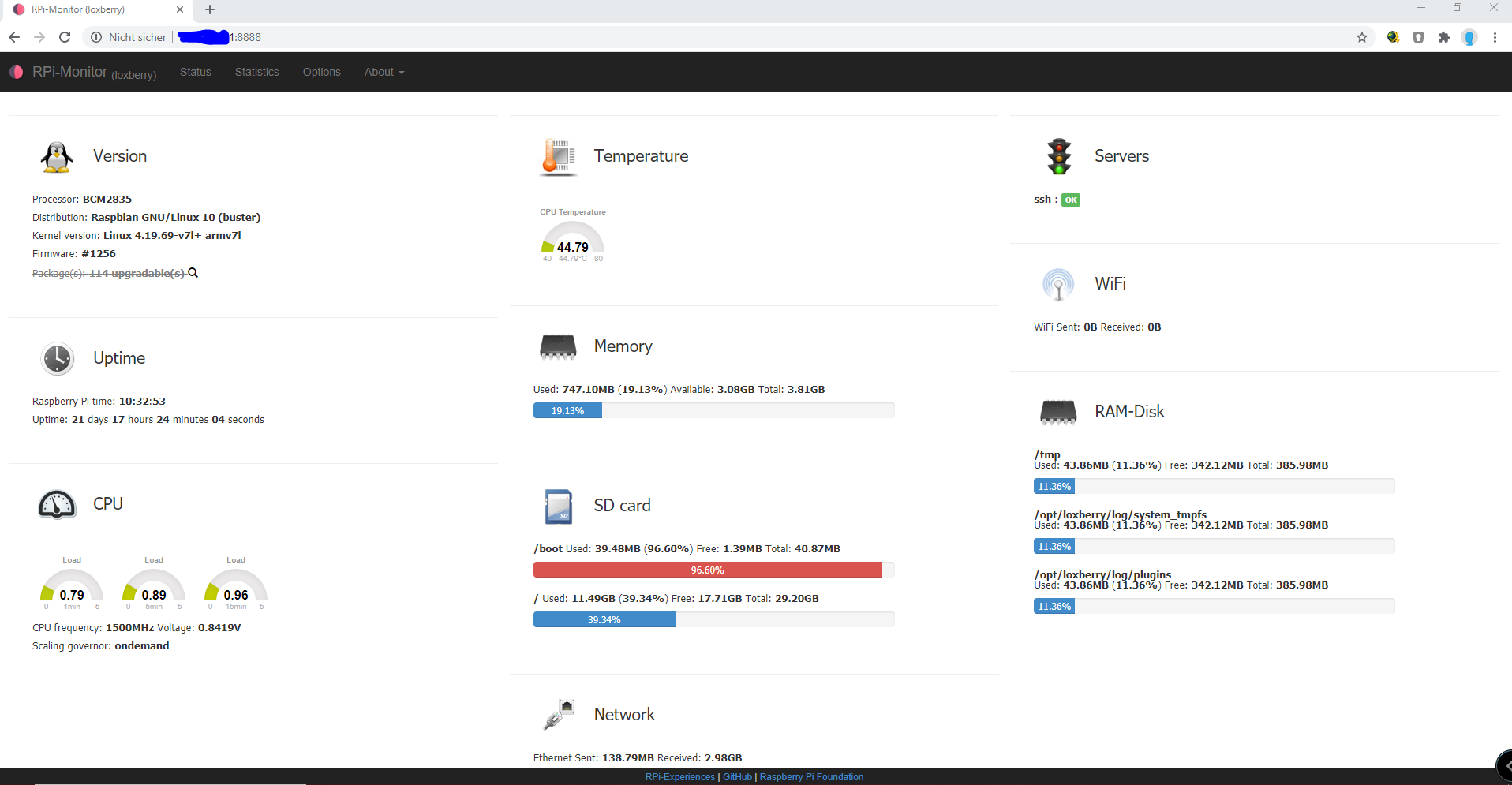
Task: Open the Chrome three-dot menu
Action: 1495,37
